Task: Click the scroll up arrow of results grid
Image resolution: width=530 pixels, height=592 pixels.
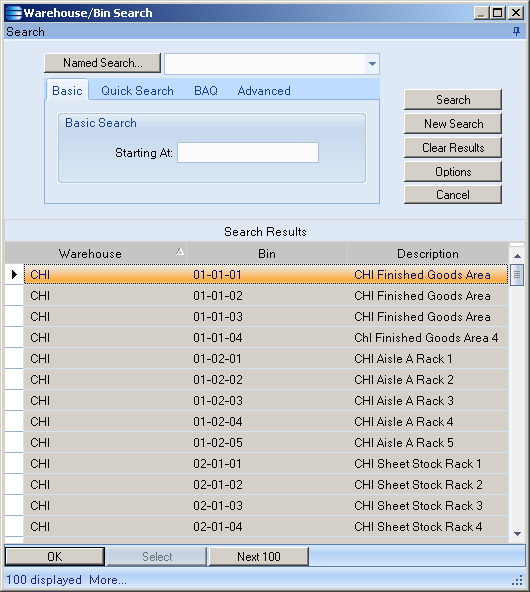Action: (517, 256)
